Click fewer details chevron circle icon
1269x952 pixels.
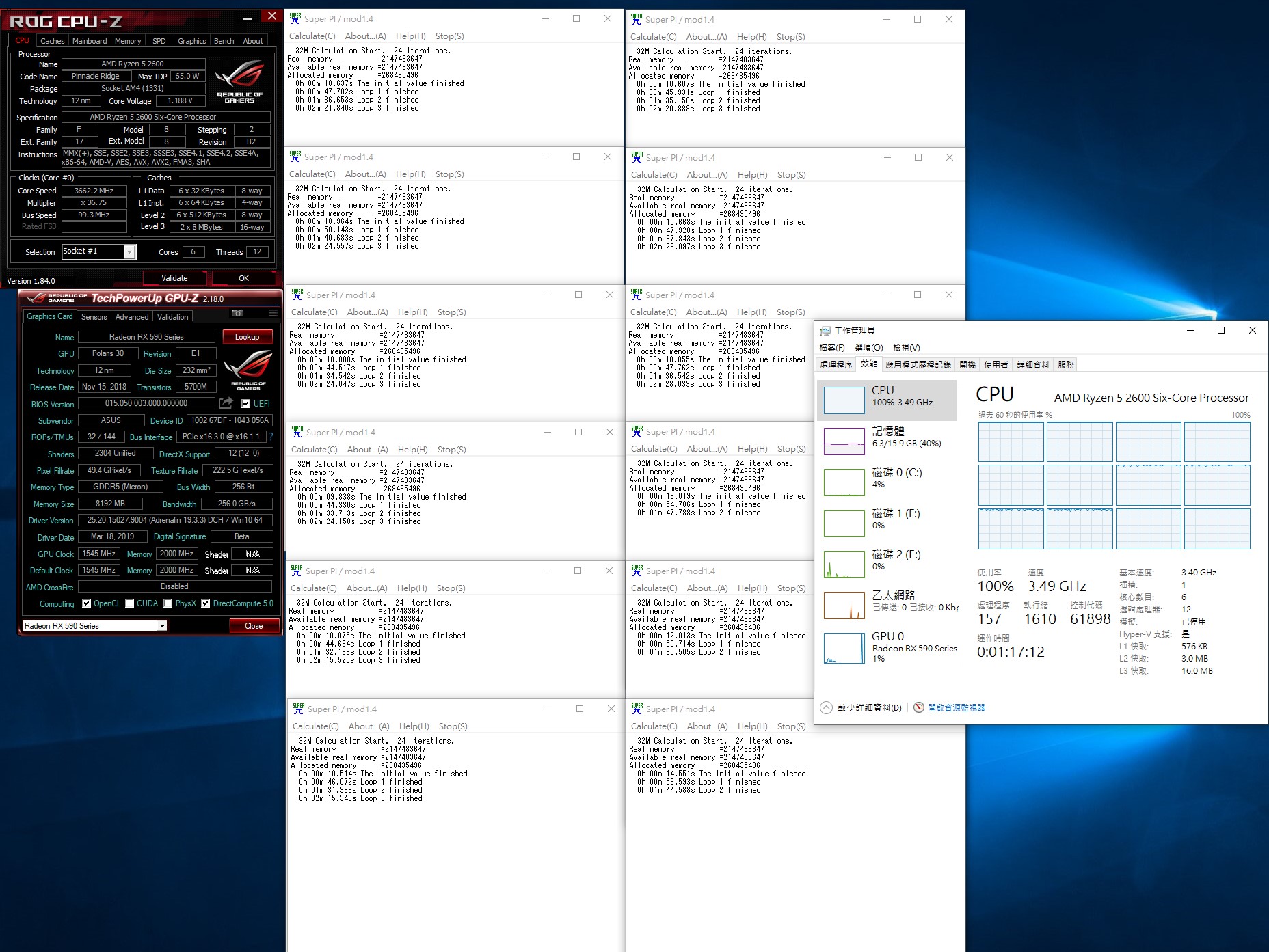pyautogui.click(x=826, y=707)
